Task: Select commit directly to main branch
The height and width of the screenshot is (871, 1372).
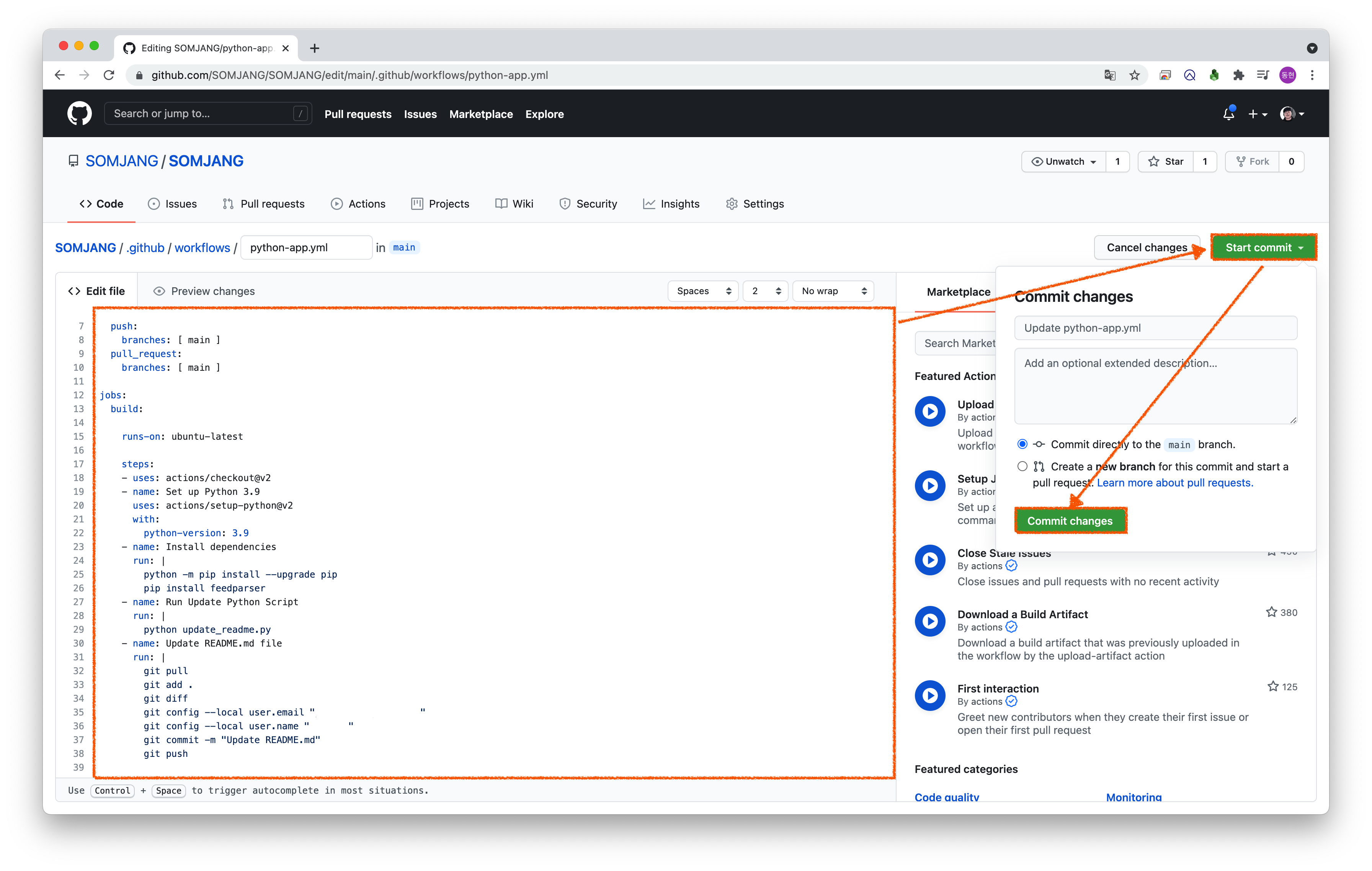Action: pos(1022,444)
